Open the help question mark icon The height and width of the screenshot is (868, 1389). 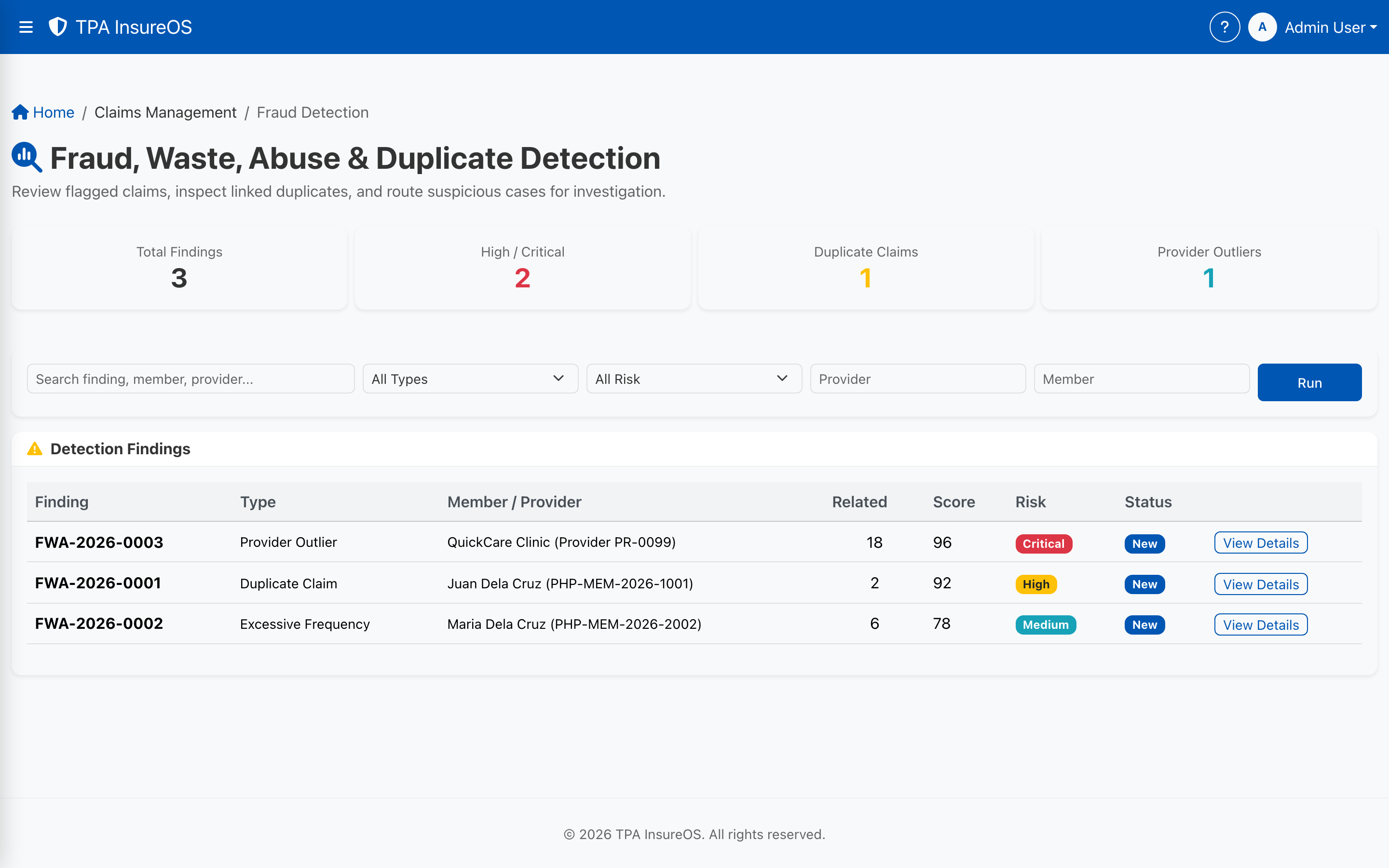[x=1224, y=27]
